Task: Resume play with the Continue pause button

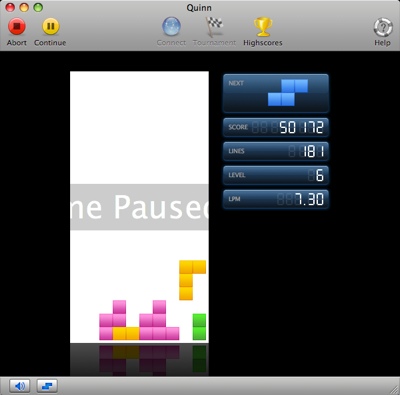Action: (x=51, y=26)
